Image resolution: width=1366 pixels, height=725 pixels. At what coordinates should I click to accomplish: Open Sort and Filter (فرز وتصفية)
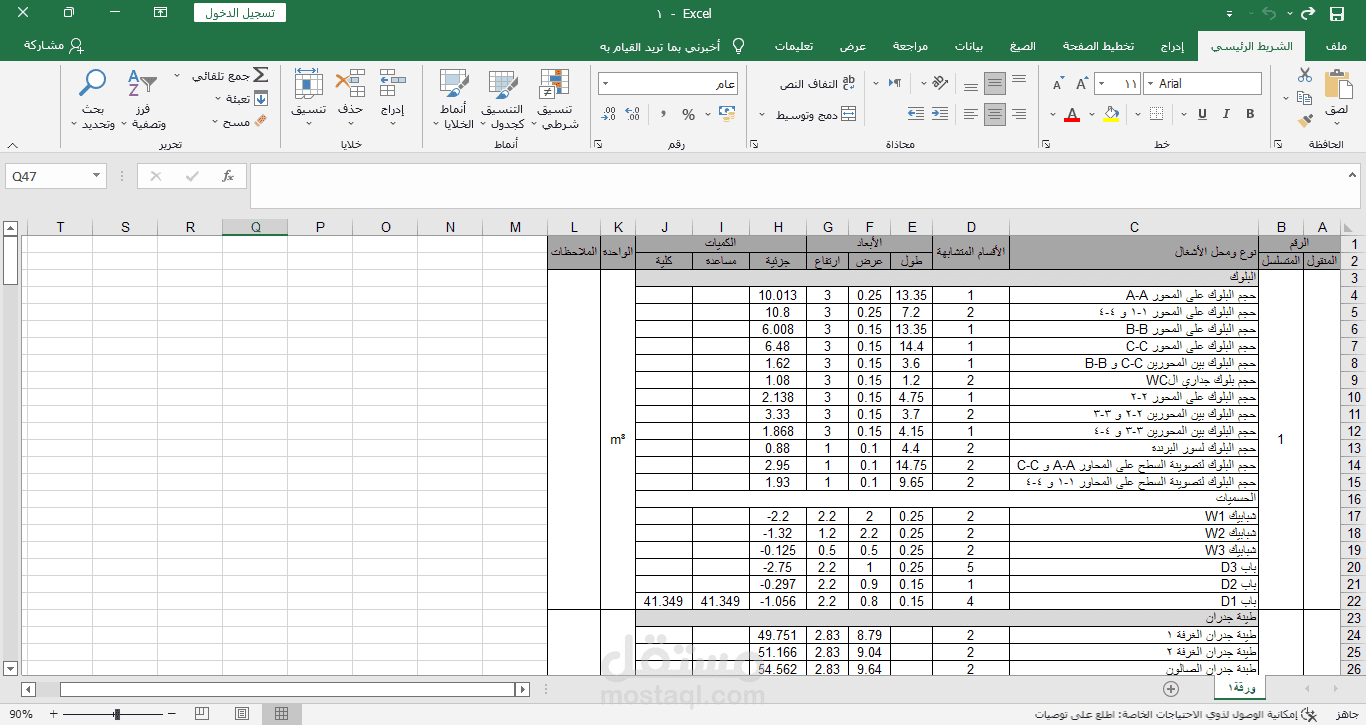tap(142, 100)
